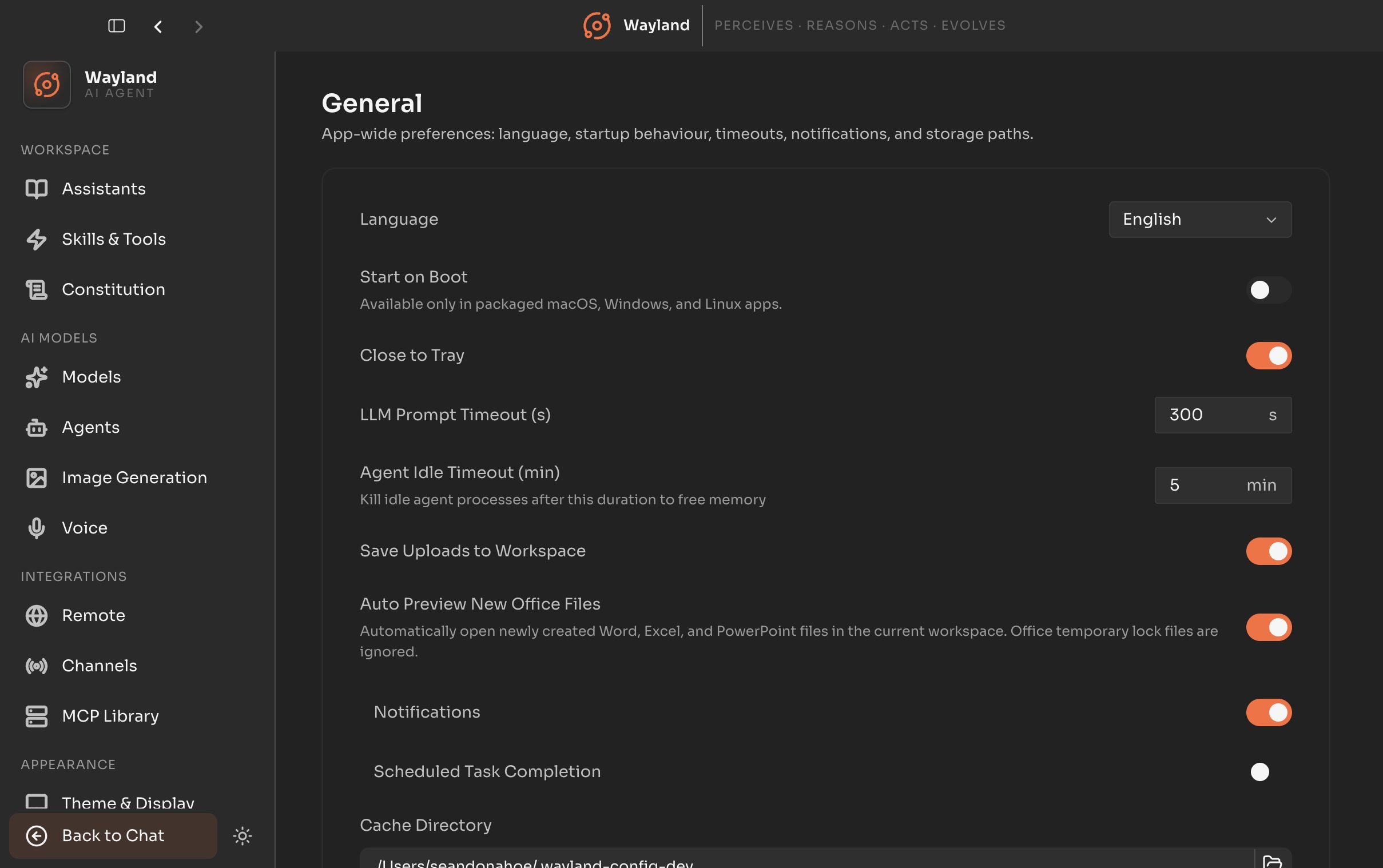
Task: Disable Close to Tray toggle
Action: tap(1268, 355)
